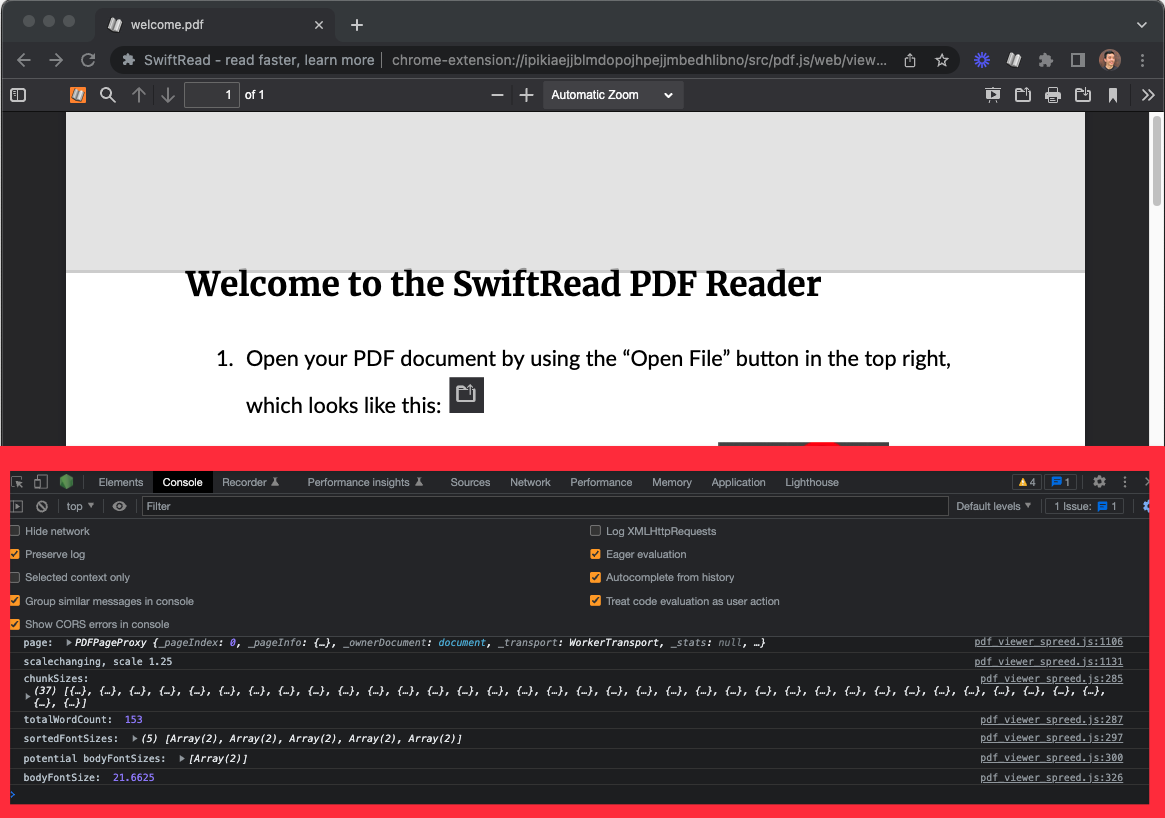Open the Chrome profile avatar
The image size is (1165, 818).
click(x=1110, y=60)
